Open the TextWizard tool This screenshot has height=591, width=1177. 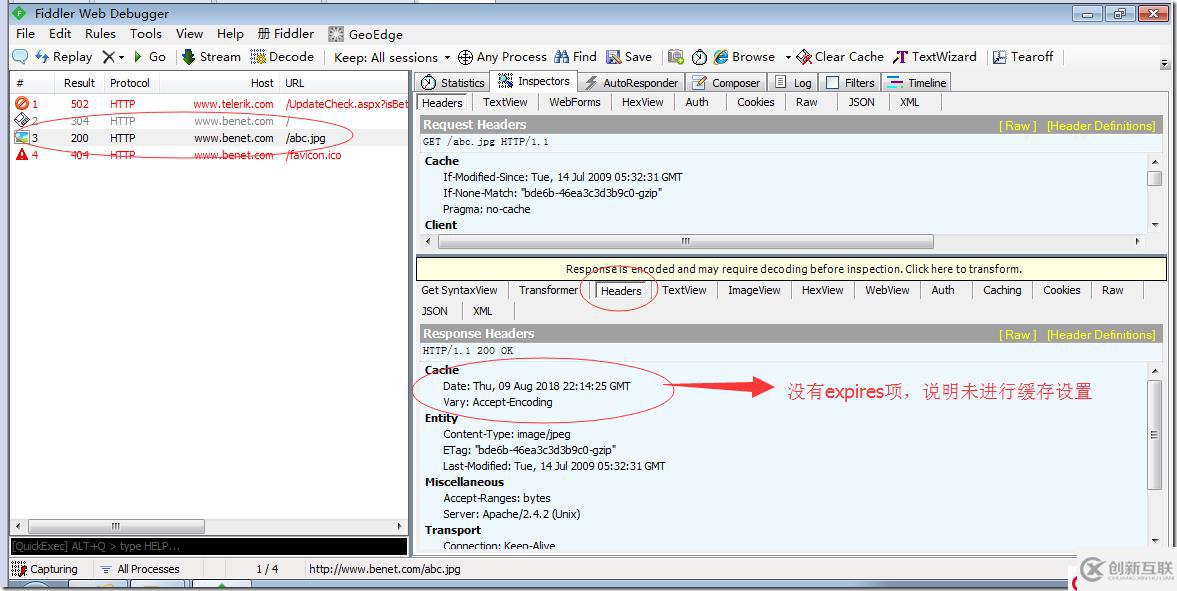tap(935, 57)
